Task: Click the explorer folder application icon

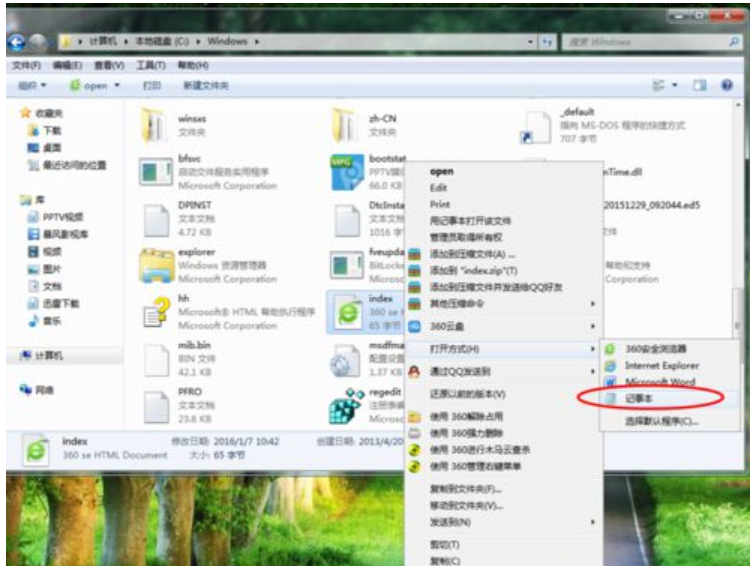Action: coord(157,266)
